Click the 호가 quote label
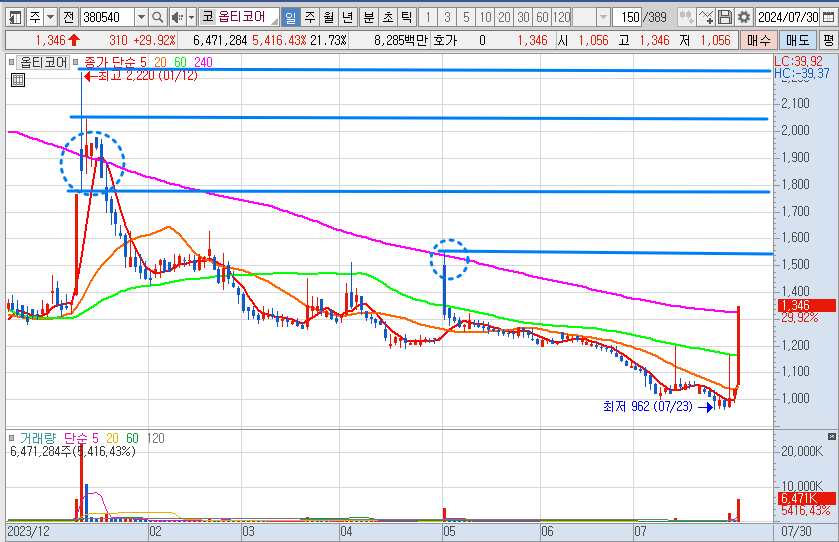This screenshot has height=542, width=839. [445, 40]
